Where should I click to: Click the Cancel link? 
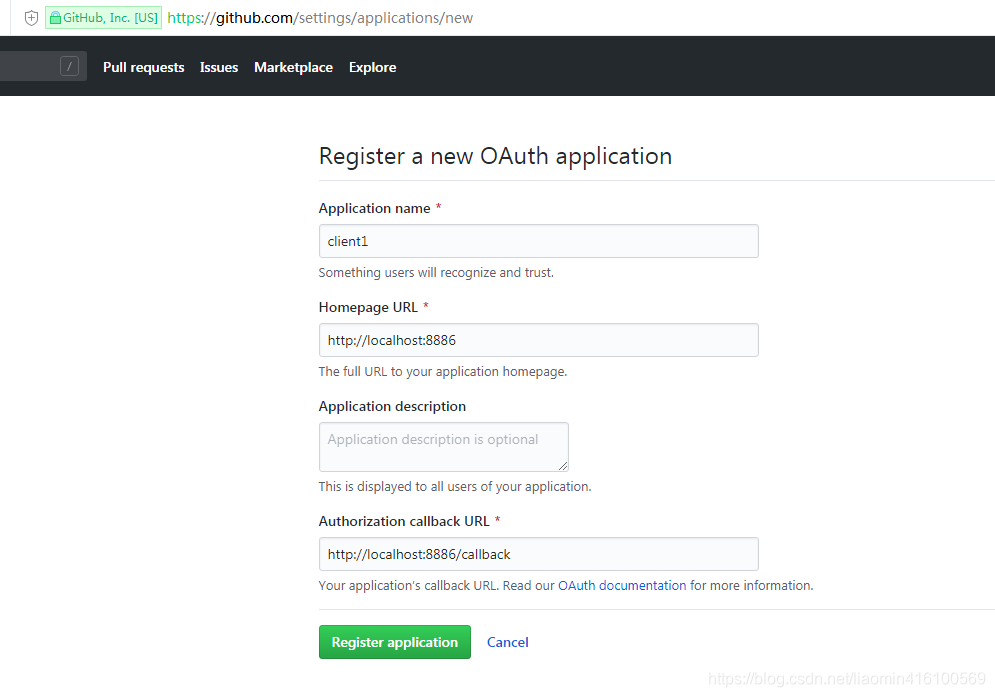(x=508, y=642)
